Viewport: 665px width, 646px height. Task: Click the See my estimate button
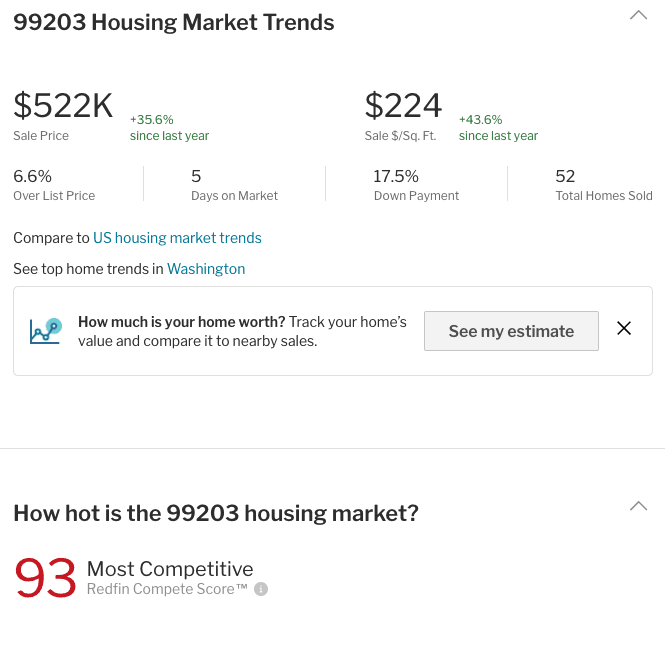point(511,331)
